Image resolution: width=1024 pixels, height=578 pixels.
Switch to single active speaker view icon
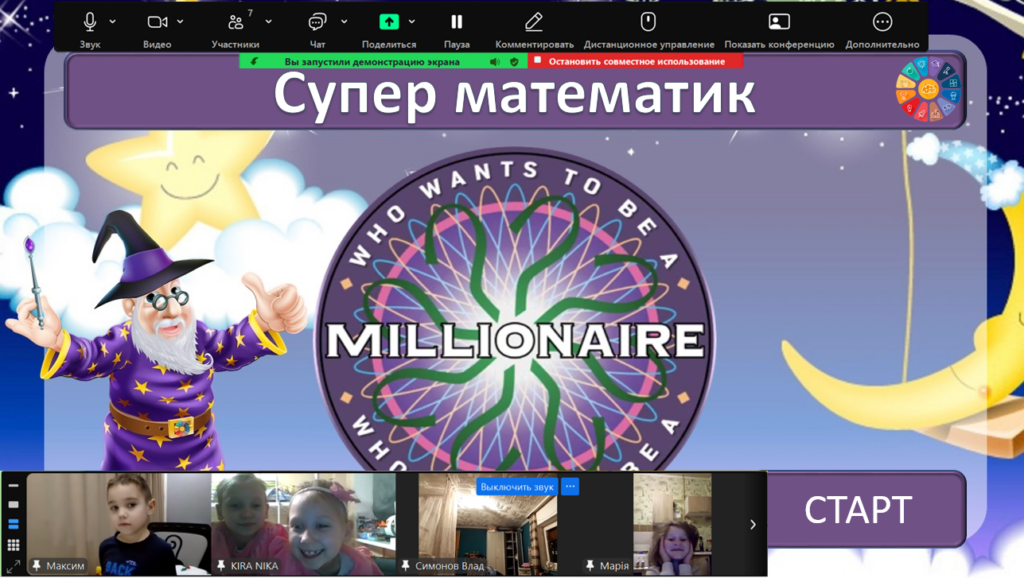click(x=13, y=504)
